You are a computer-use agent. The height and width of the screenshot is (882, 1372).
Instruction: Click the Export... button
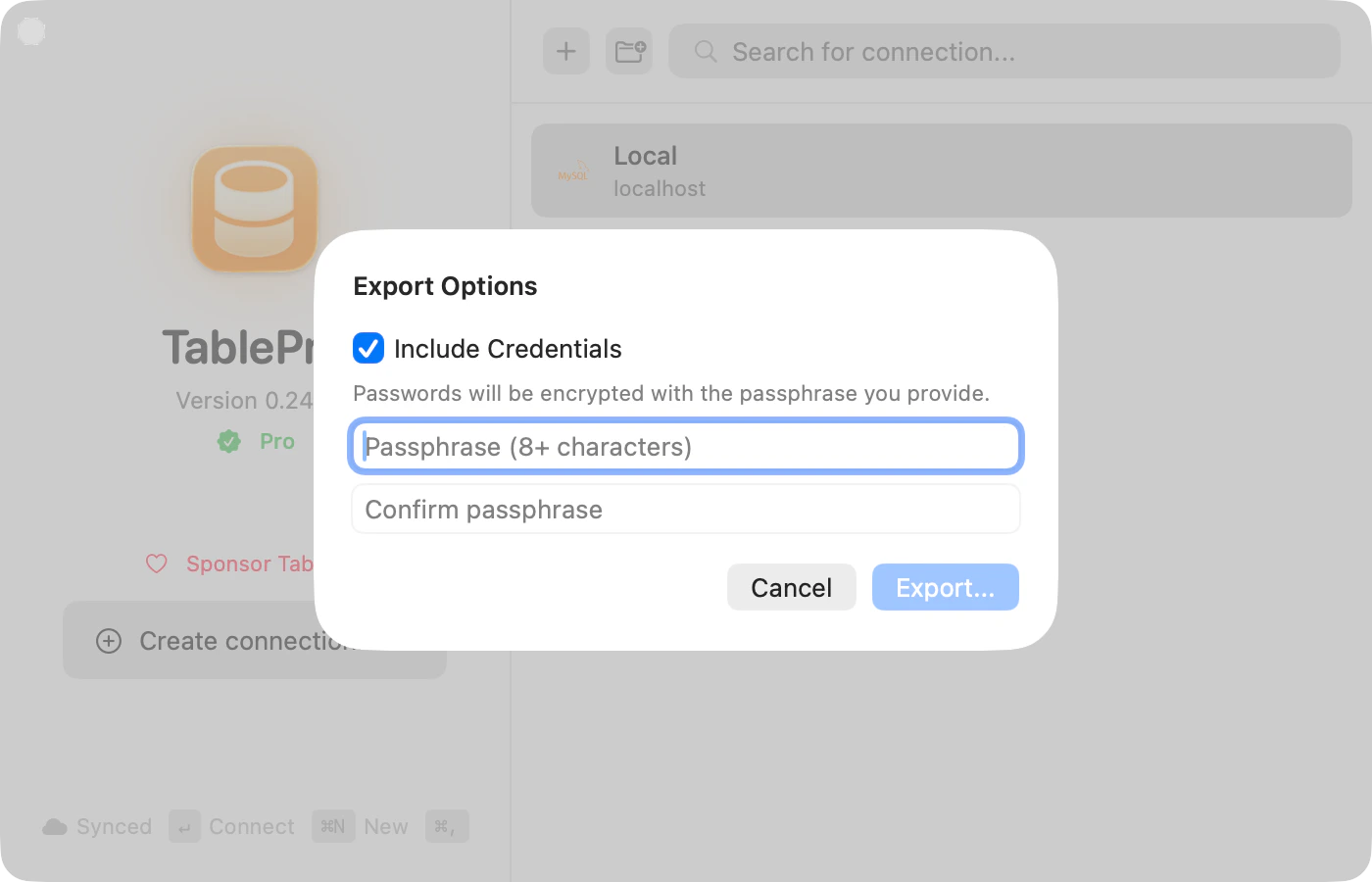[x=944, y=587]
